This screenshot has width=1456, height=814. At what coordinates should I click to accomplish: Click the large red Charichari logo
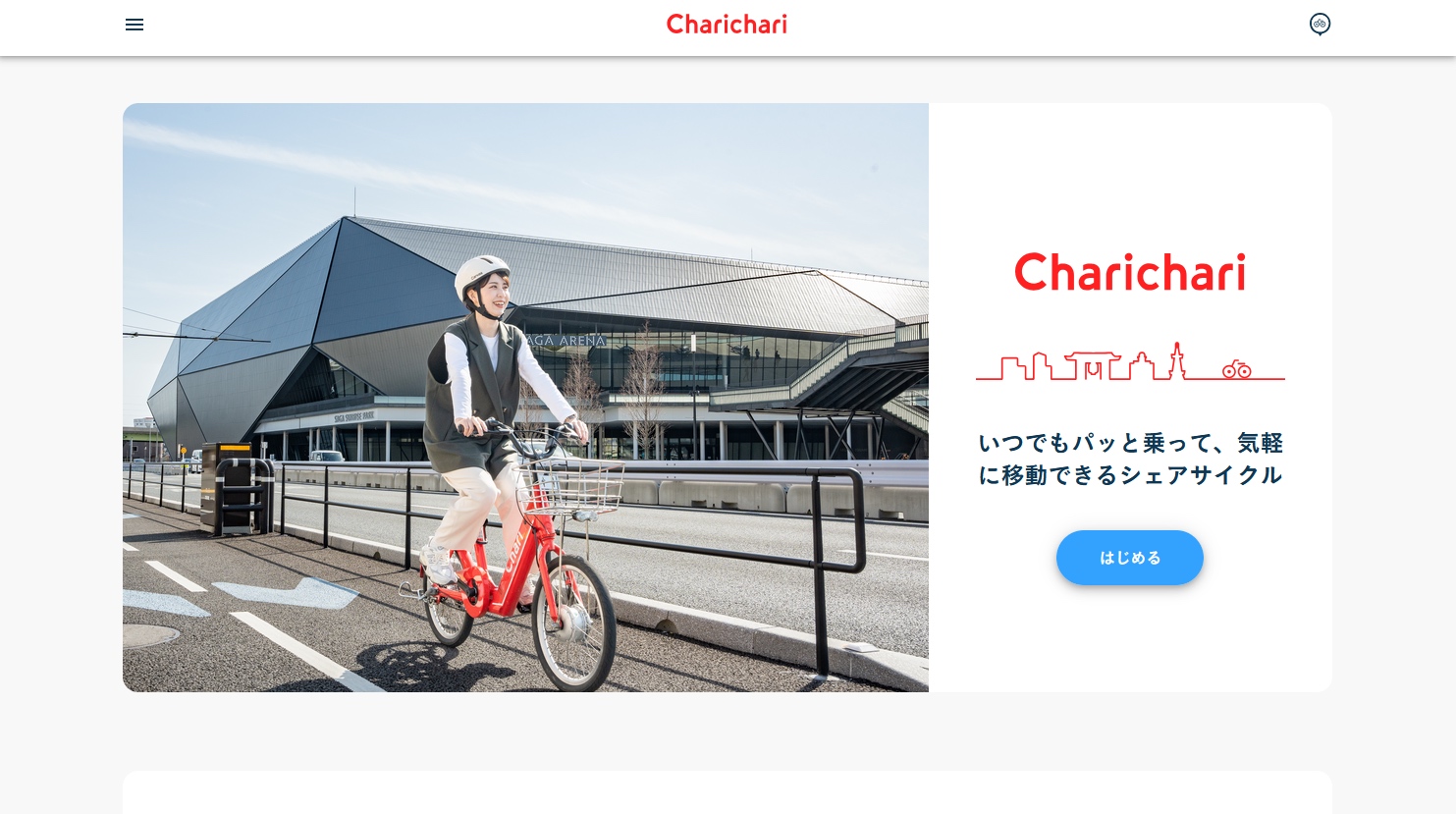(x=1130, y=272)
